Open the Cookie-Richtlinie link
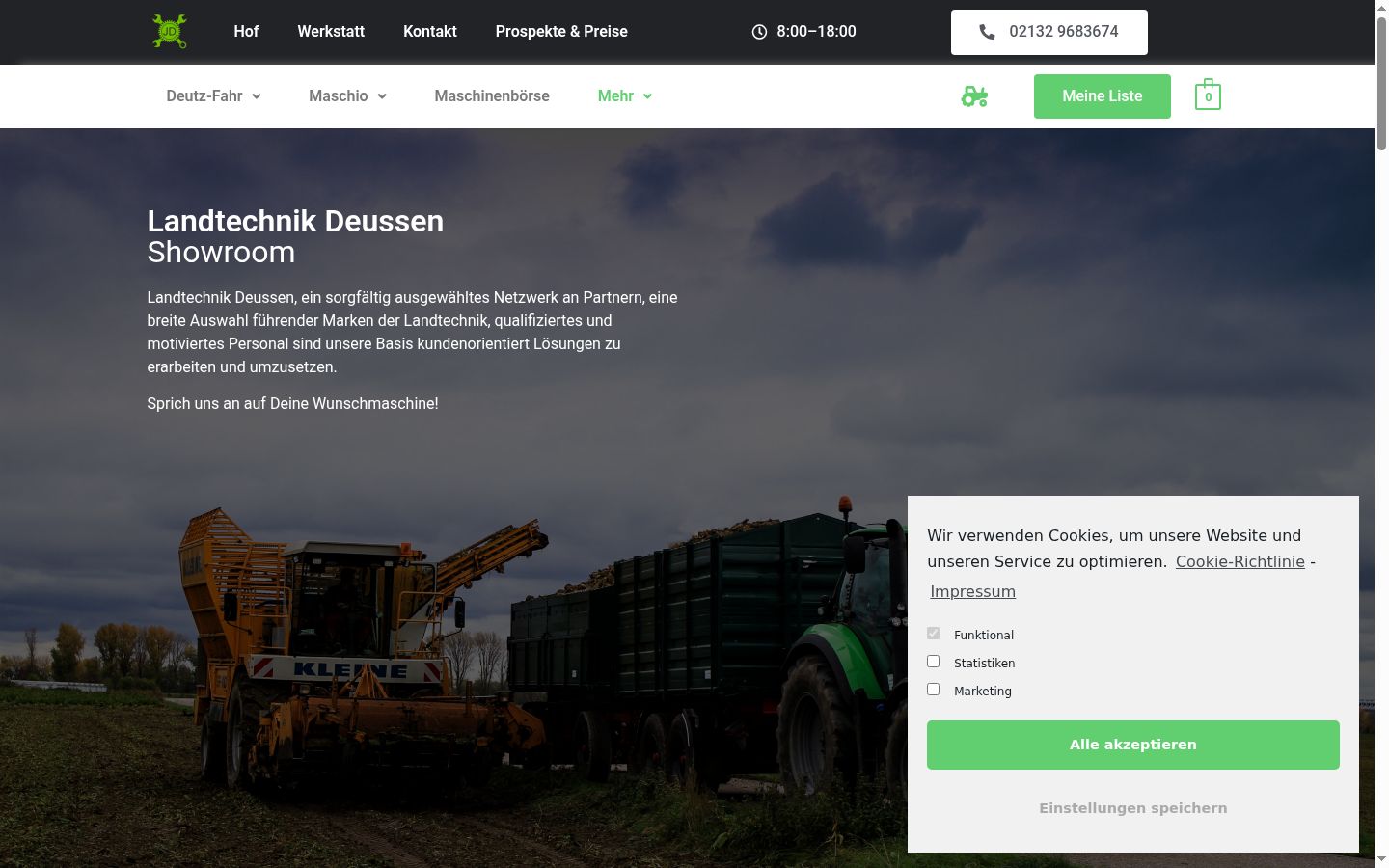This screenshot has width=1389, height=868. tap(1240, 561)
